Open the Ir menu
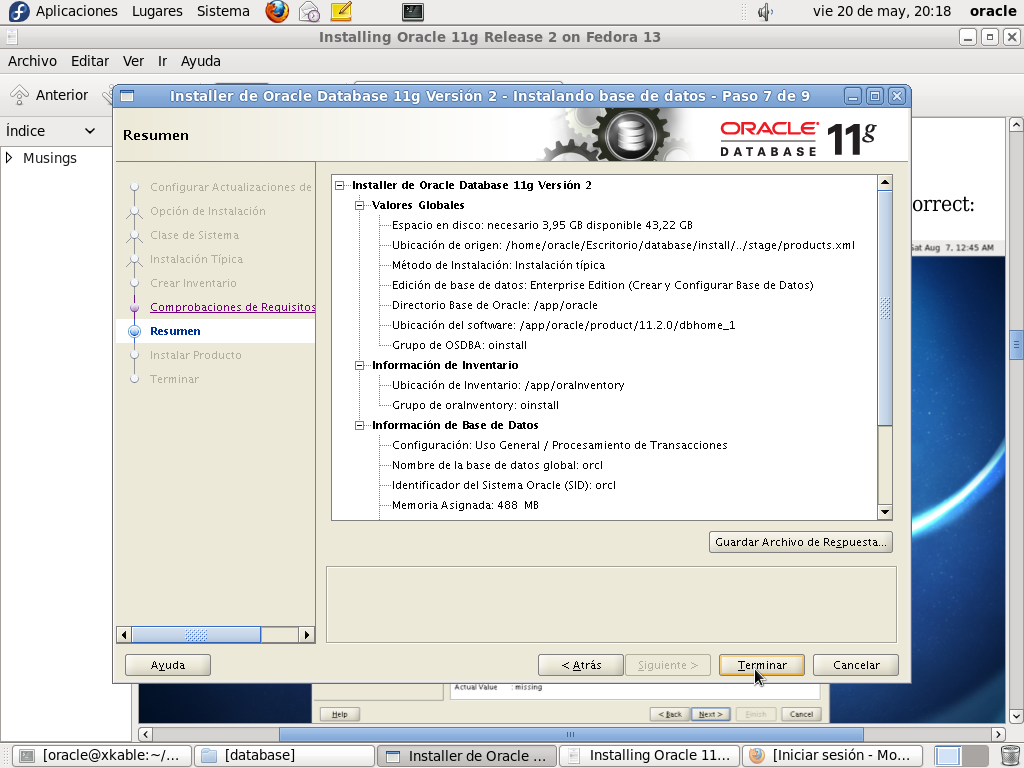Screen dimensions: 1024x768 [162, 61]
